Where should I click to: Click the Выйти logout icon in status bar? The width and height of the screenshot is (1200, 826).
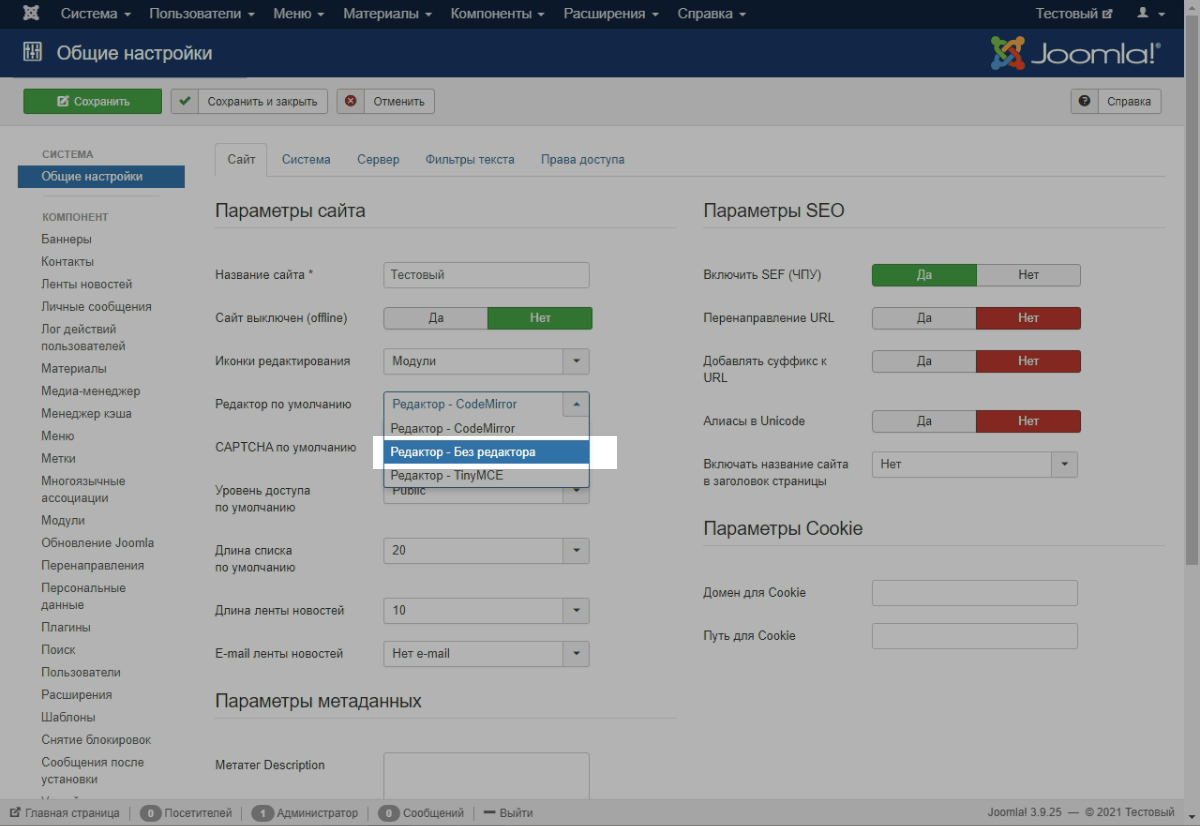point(489,813)
